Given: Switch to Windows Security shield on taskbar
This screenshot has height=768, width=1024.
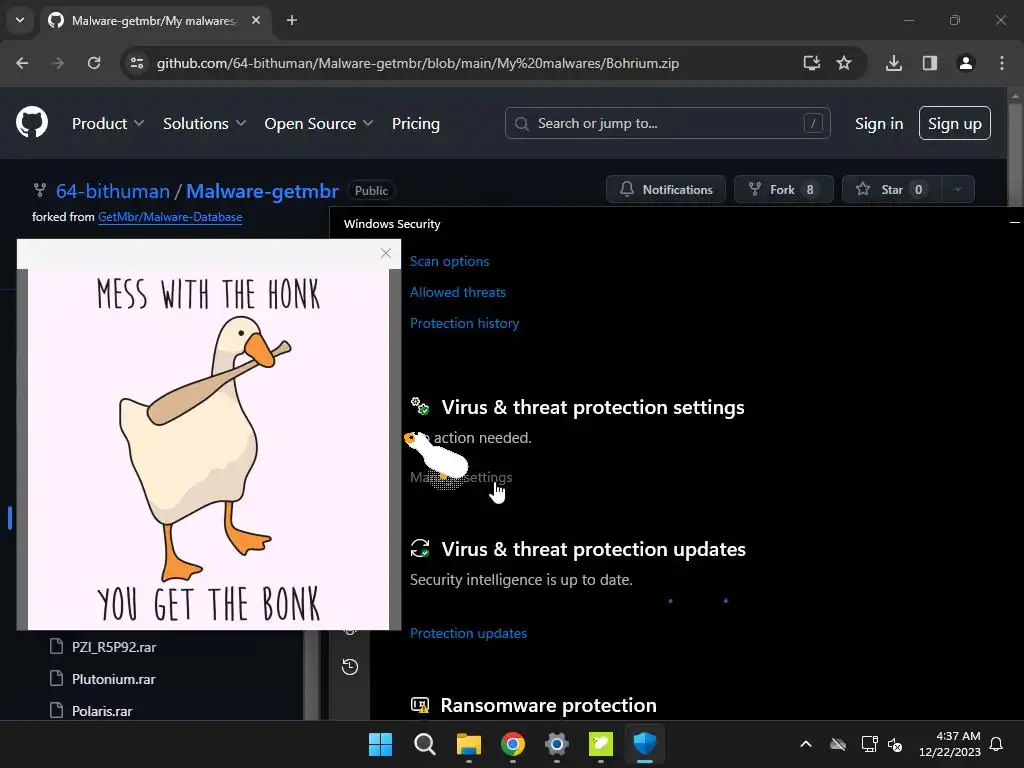Looking at the screenshot, I should click(645, 744).
